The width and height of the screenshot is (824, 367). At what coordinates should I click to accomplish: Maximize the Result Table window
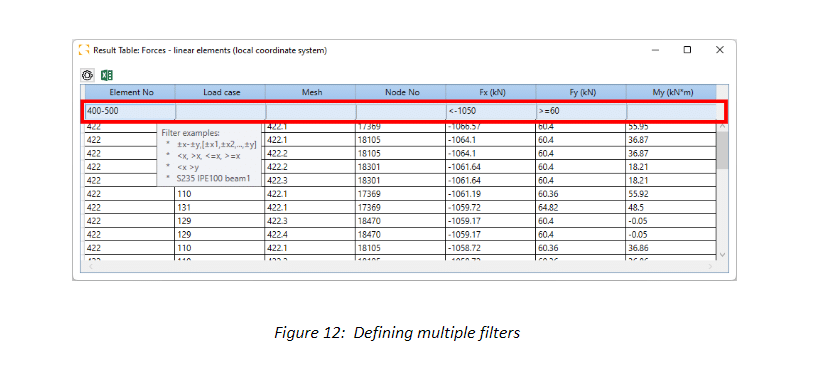687,50
